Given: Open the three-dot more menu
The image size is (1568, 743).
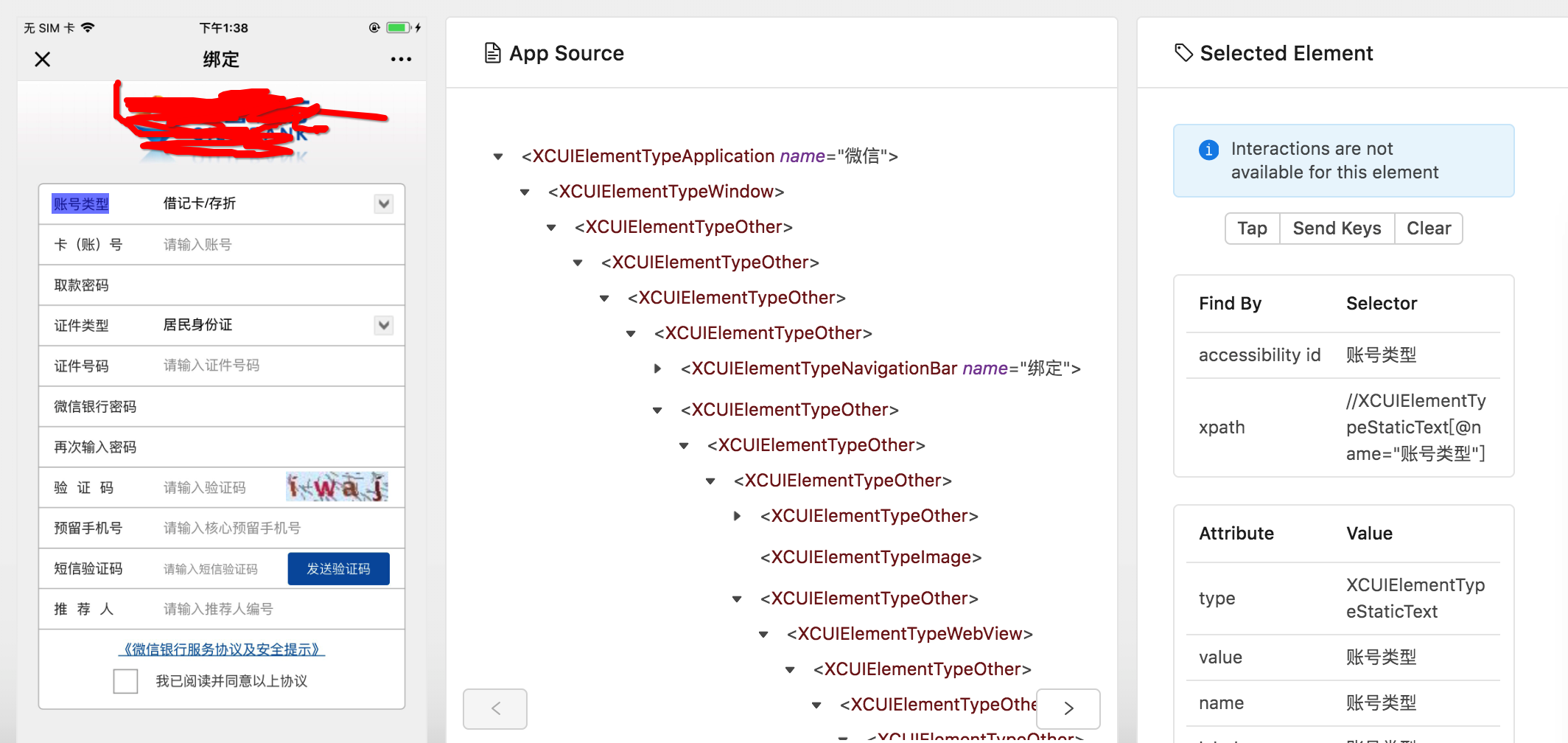Looking at the screenshot, I should pos(401,59).
